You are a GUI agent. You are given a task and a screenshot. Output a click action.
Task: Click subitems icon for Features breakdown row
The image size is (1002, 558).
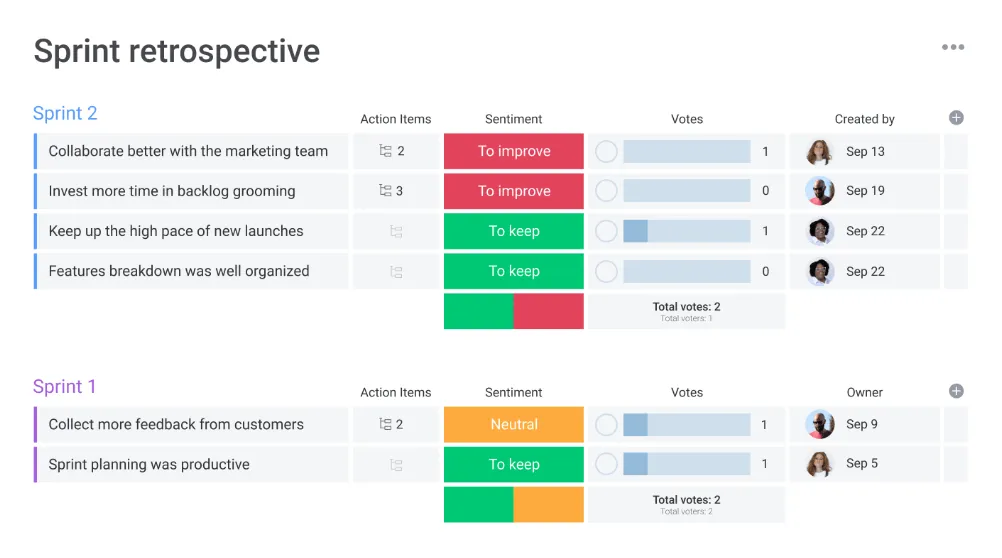coord(396,272)
